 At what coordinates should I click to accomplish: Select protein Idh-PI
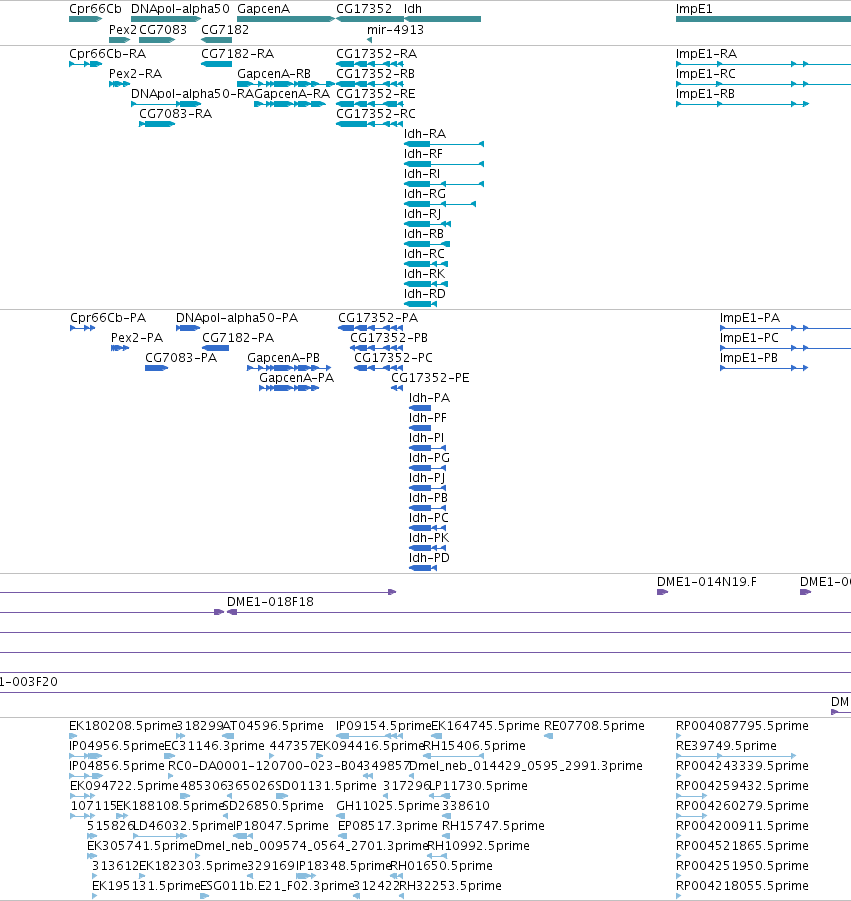tap(426, 438)
